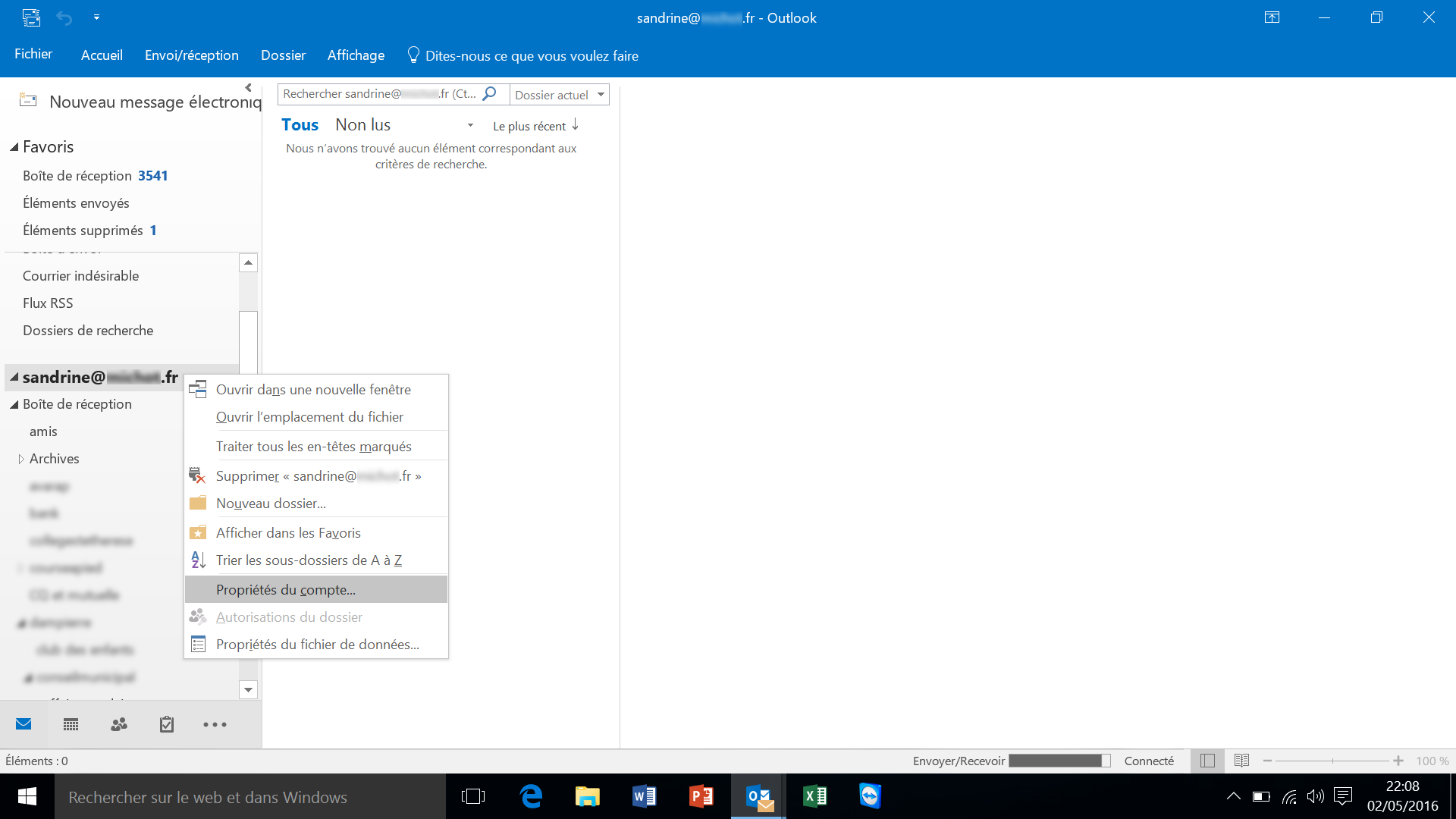Click the Rechercher sandrine@ search field
1456x819 pixels.
coord(379,94)
